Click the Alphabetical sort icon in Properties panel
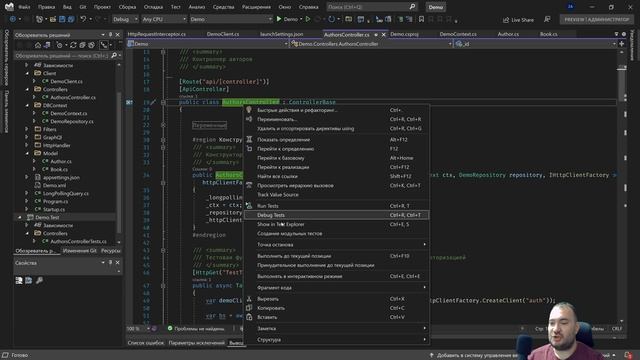This screenshot has height=360, width=640. click(x=29, y=280)
